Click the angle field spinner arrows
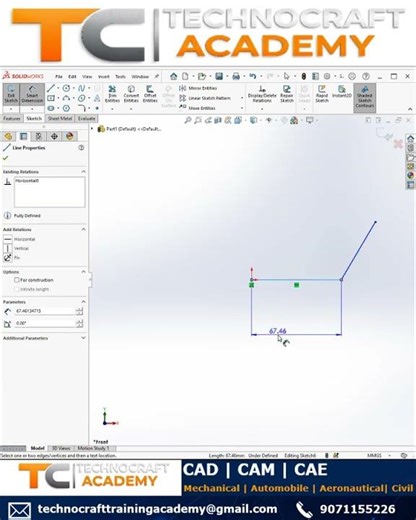This screenshot has width=416, height=520. click(79, 323)
